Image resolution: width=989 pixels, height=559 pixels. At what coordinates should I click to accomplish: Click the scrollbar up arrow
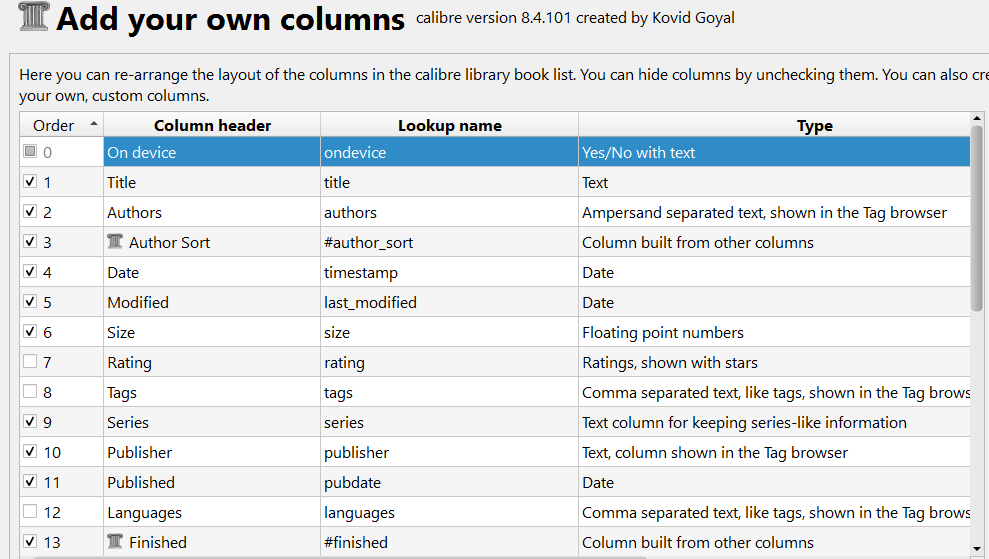(976, 118)
